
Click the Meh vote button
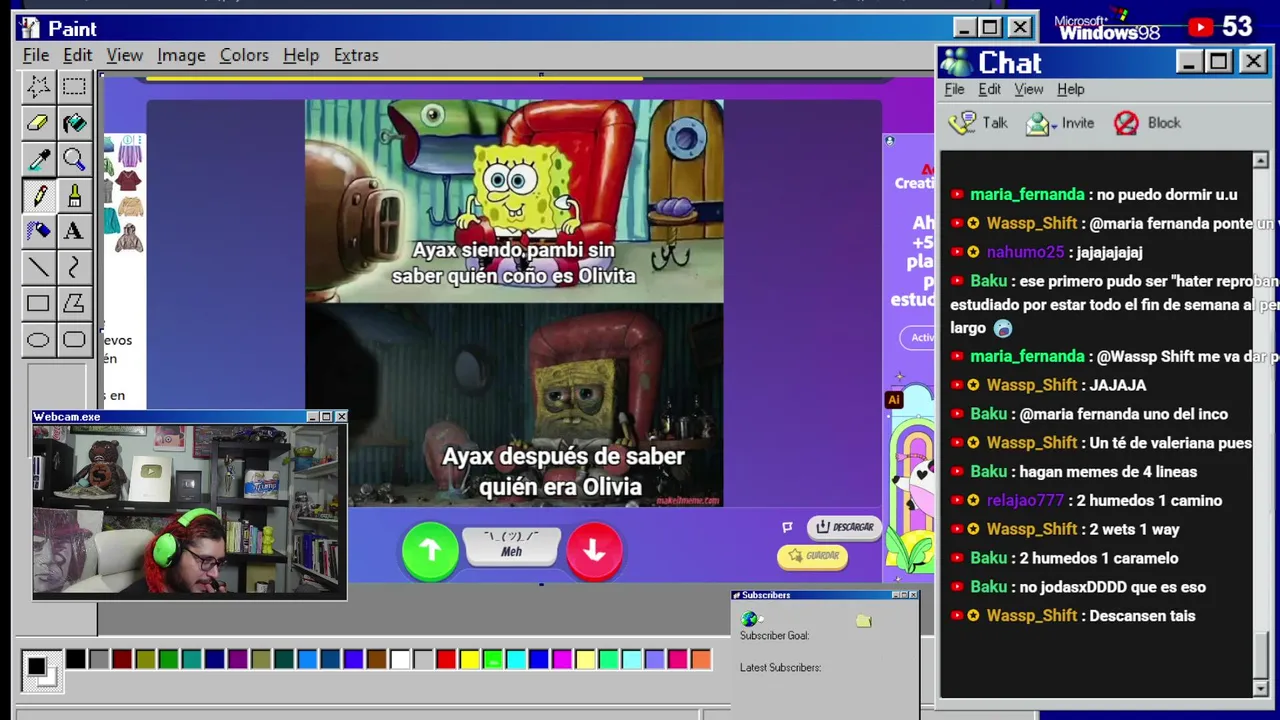tap(512, 546)
